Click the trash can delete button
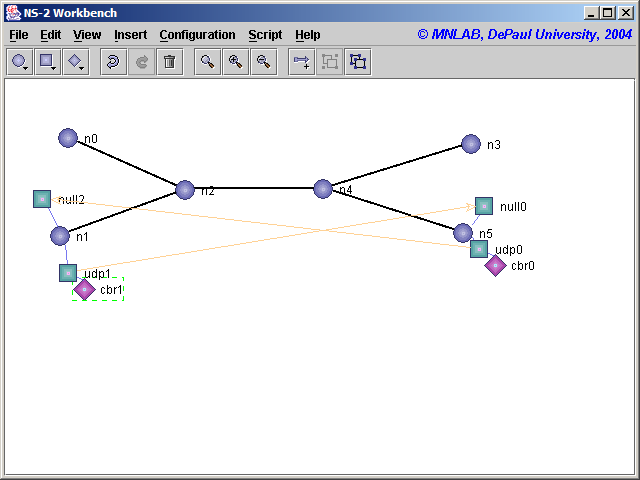 [x=170, y=62]
